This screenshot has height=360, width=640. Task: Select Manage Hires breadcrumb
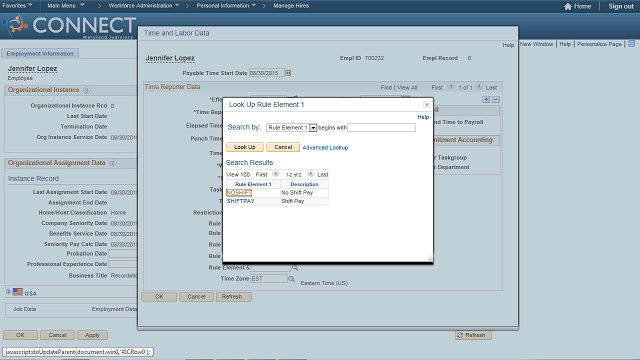(x=291, y=6)
